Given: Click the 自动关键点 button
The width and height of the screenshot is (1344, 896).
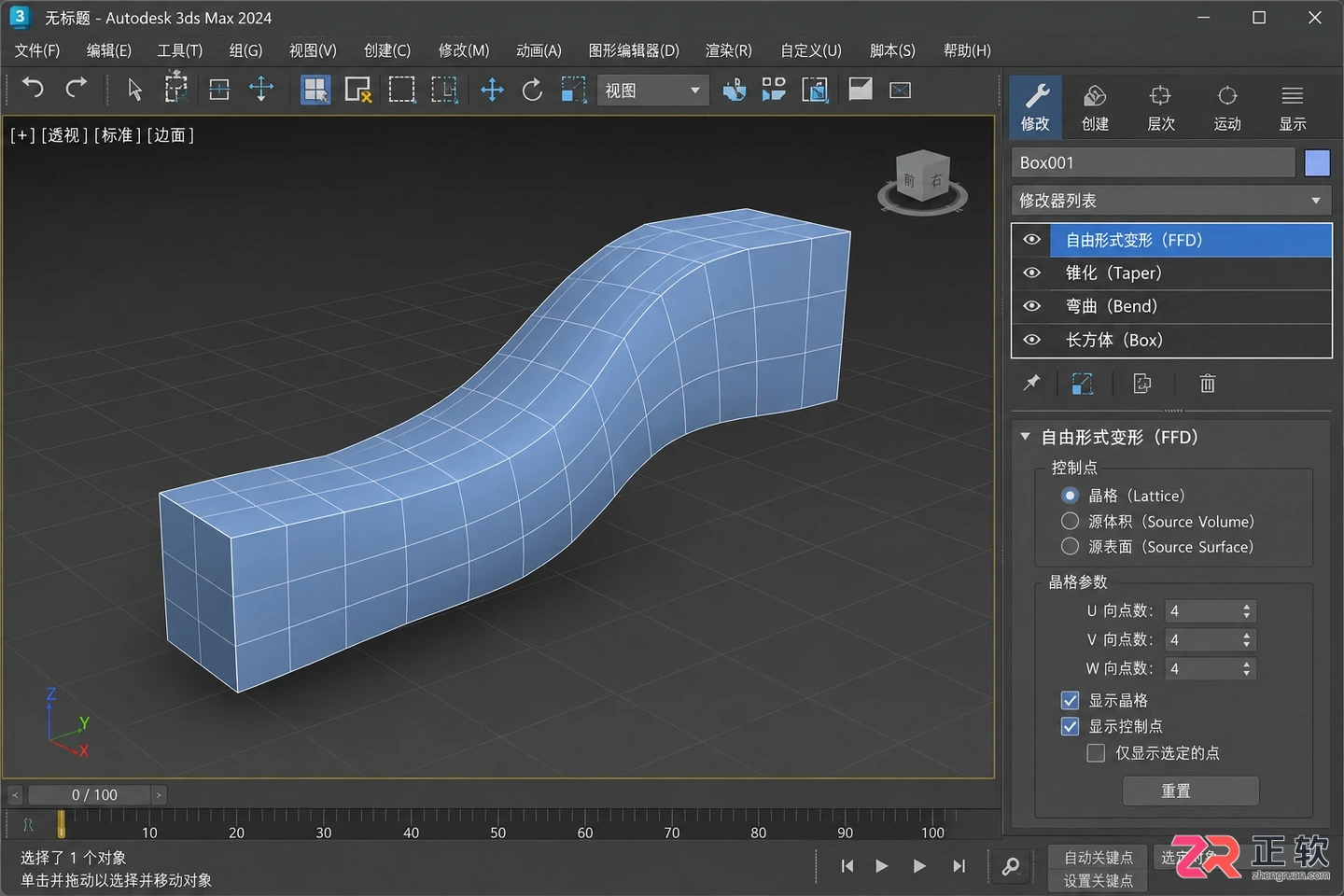Looking at the screenshot, I should click(1099, 857).
